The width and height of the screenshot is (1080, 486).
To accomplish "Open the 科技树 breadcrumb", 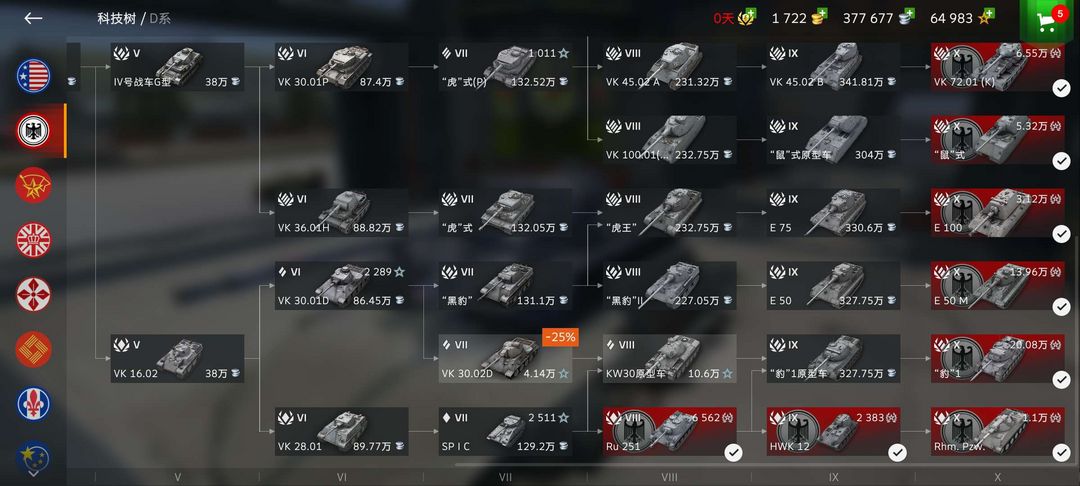I will (x=116, y=19).
